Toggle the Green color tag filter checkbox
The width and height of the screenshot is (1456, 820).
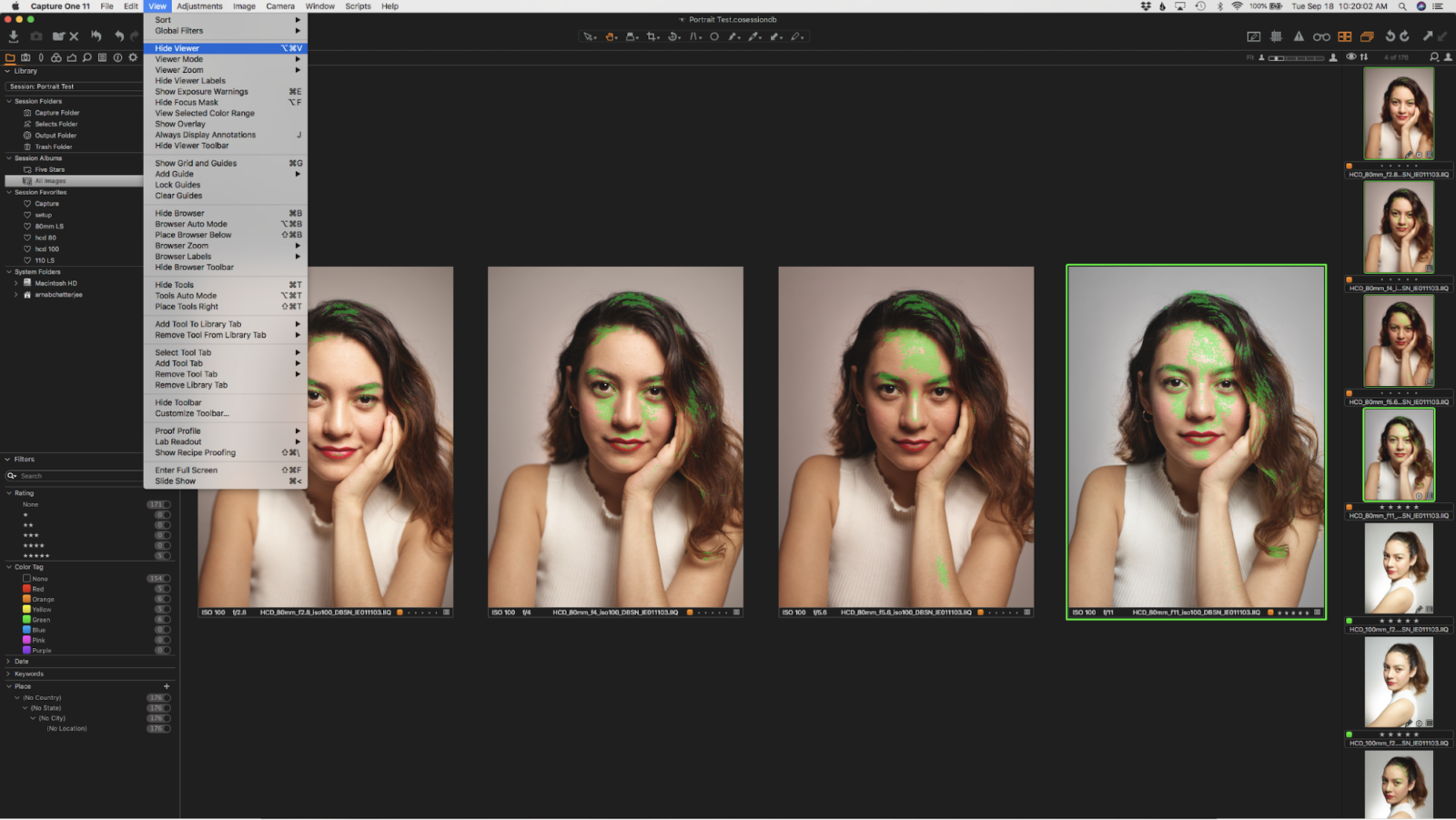26,620
